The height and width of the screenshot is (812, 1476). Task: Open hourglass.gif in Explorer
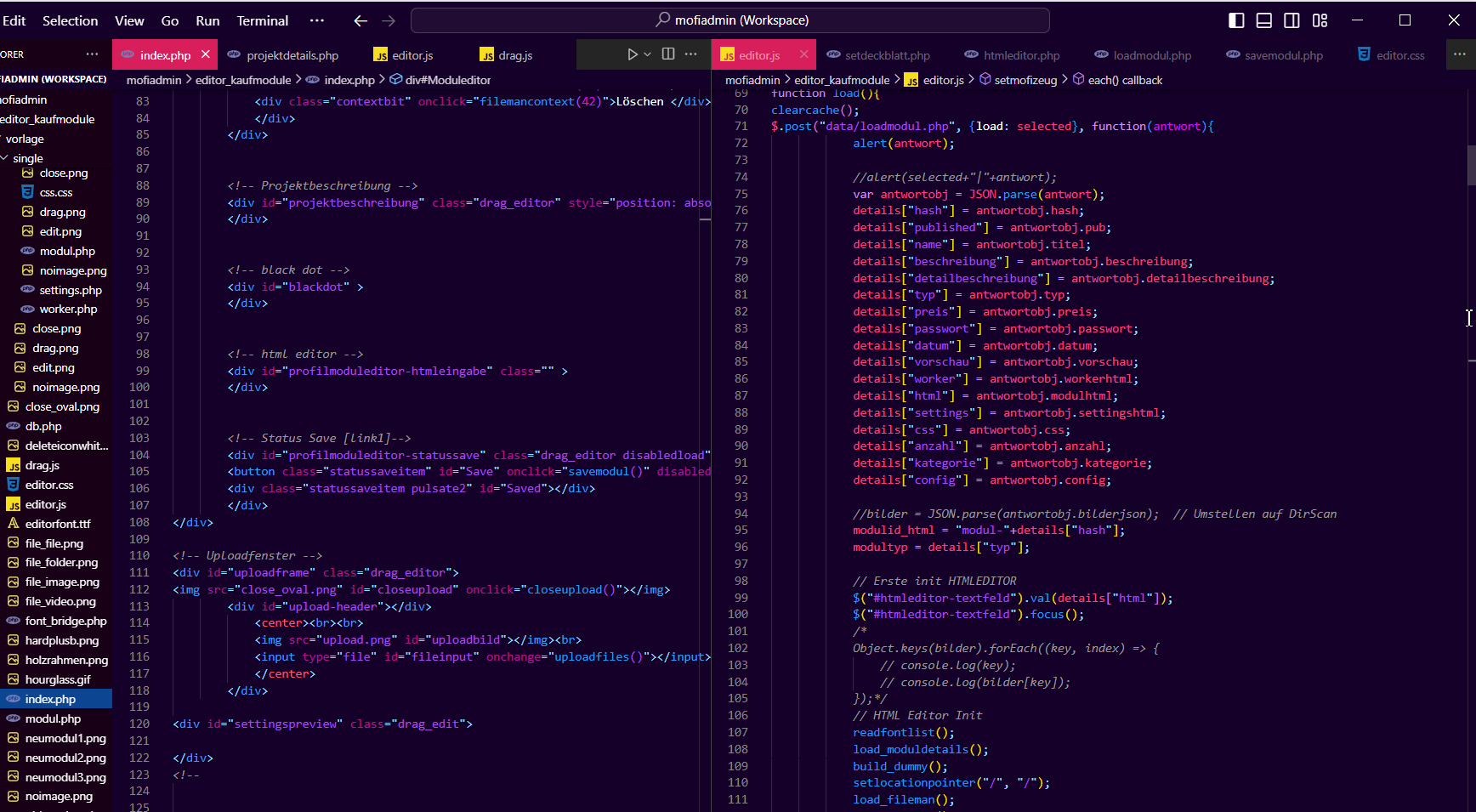click(56, 679)
